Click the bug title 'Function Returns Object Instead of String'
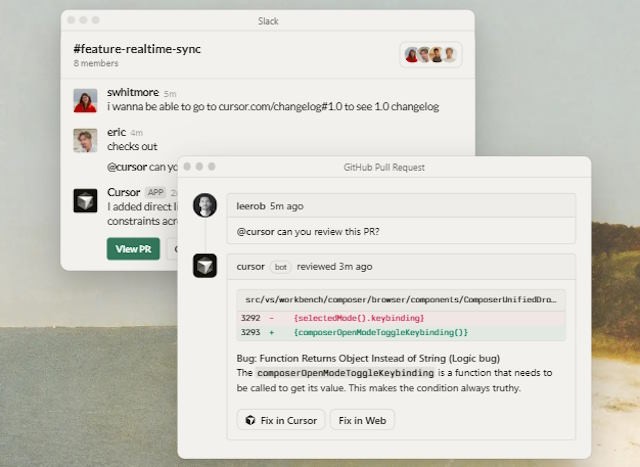 click(x=353, y=358)
